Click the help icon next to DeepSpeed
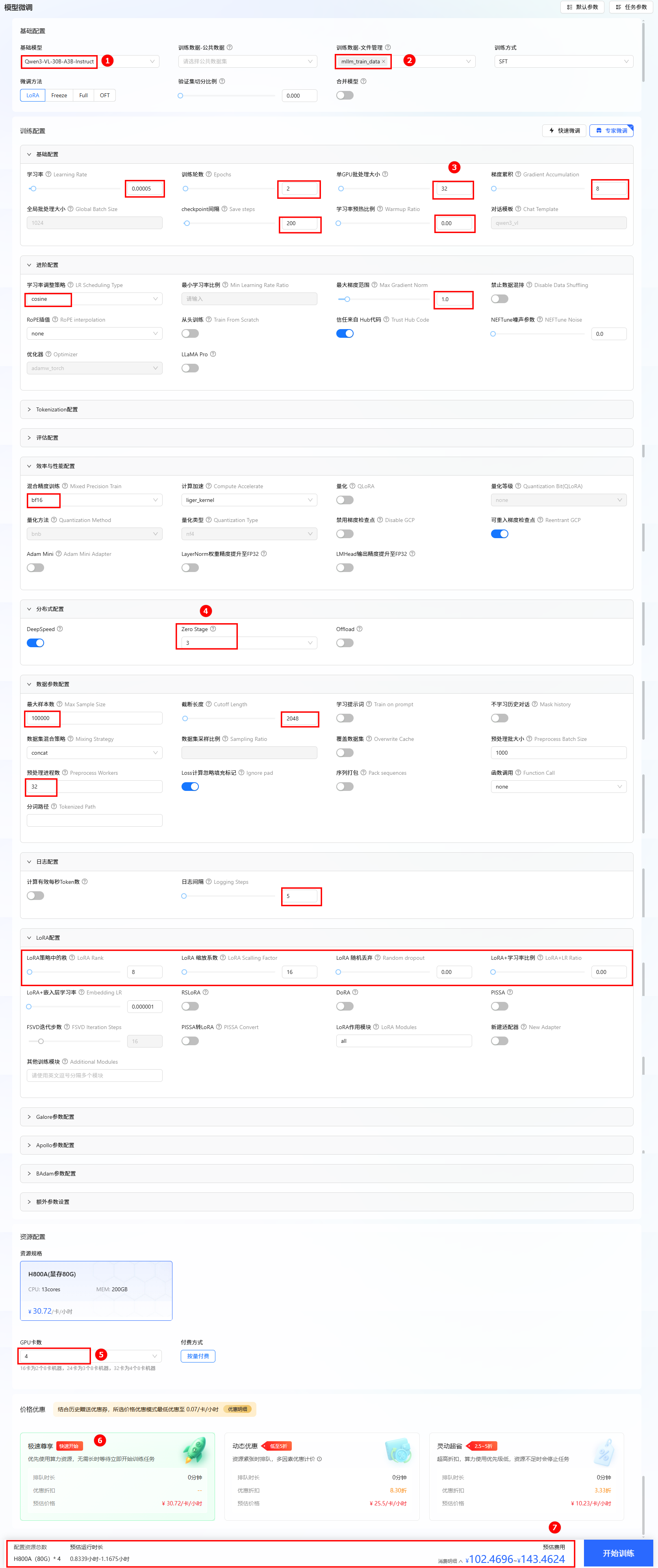The width and height of the screenshot is (658, 1568). pos(59,629)
